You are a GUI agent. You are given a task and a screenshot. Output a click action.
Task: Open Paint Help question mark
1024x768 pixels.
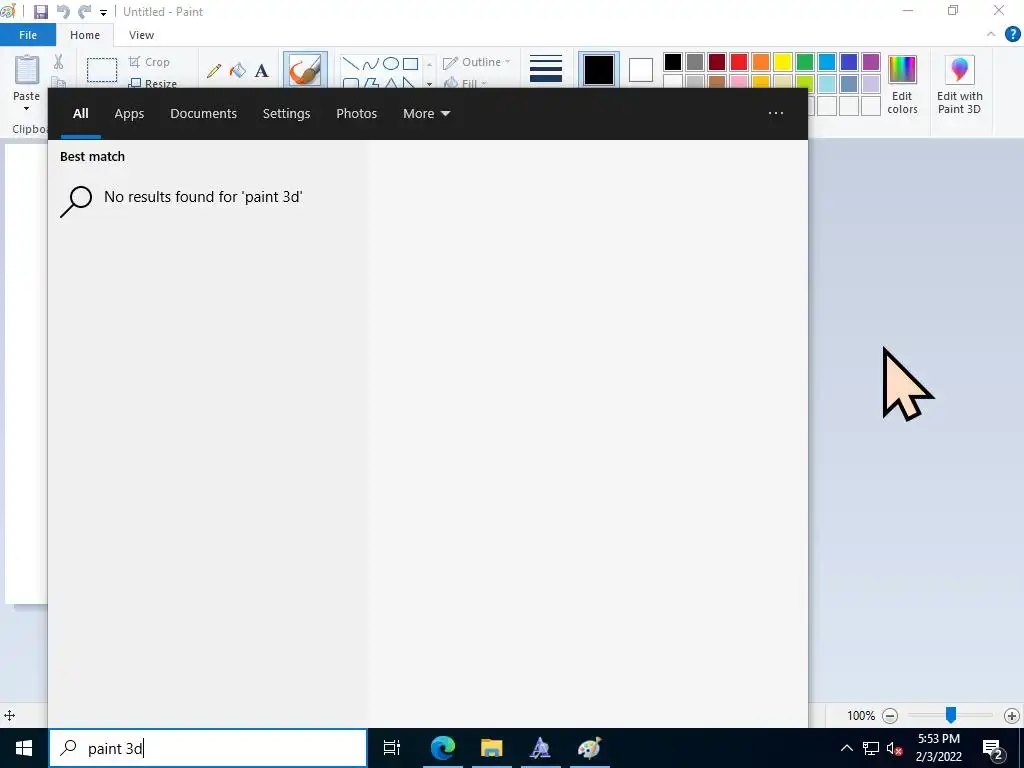1012,35
